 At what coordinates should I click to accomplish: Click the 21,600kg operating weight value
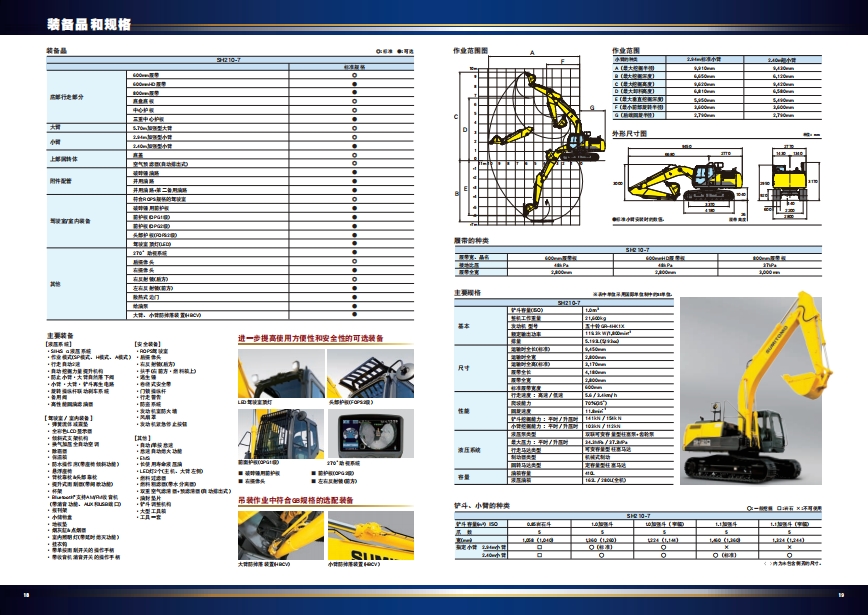pyautogui.click(x=596, y=318)
